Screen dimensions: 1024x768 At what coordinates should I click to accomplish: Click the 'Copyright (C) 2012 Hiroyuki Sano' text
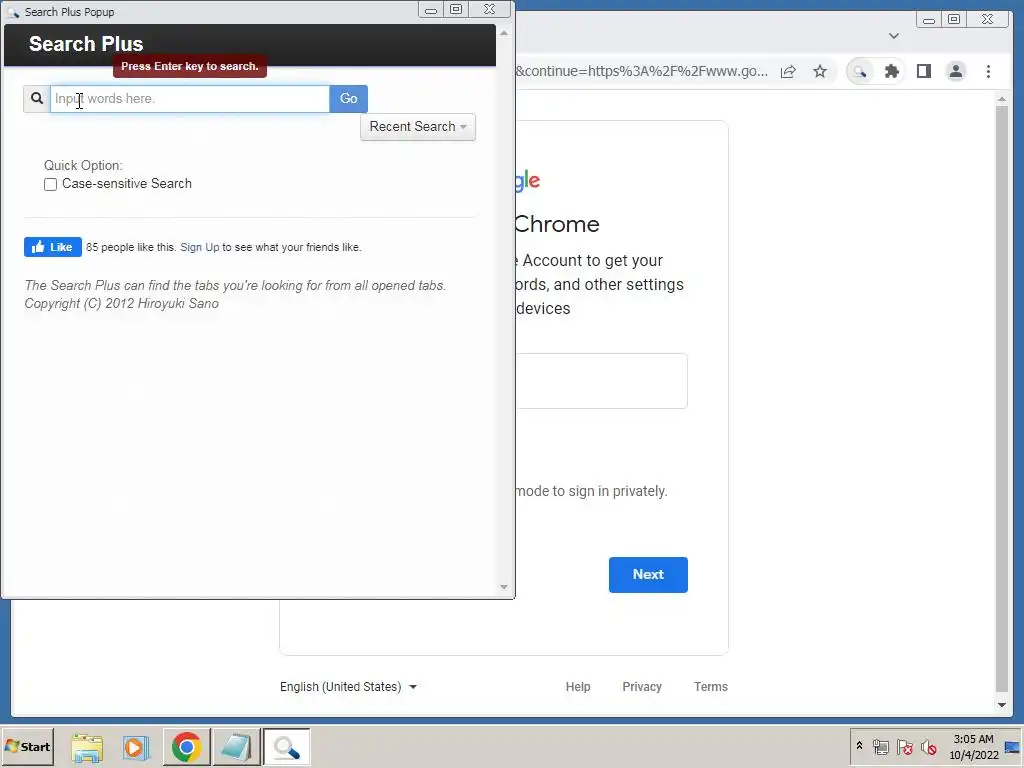click(x=121, y=304)
